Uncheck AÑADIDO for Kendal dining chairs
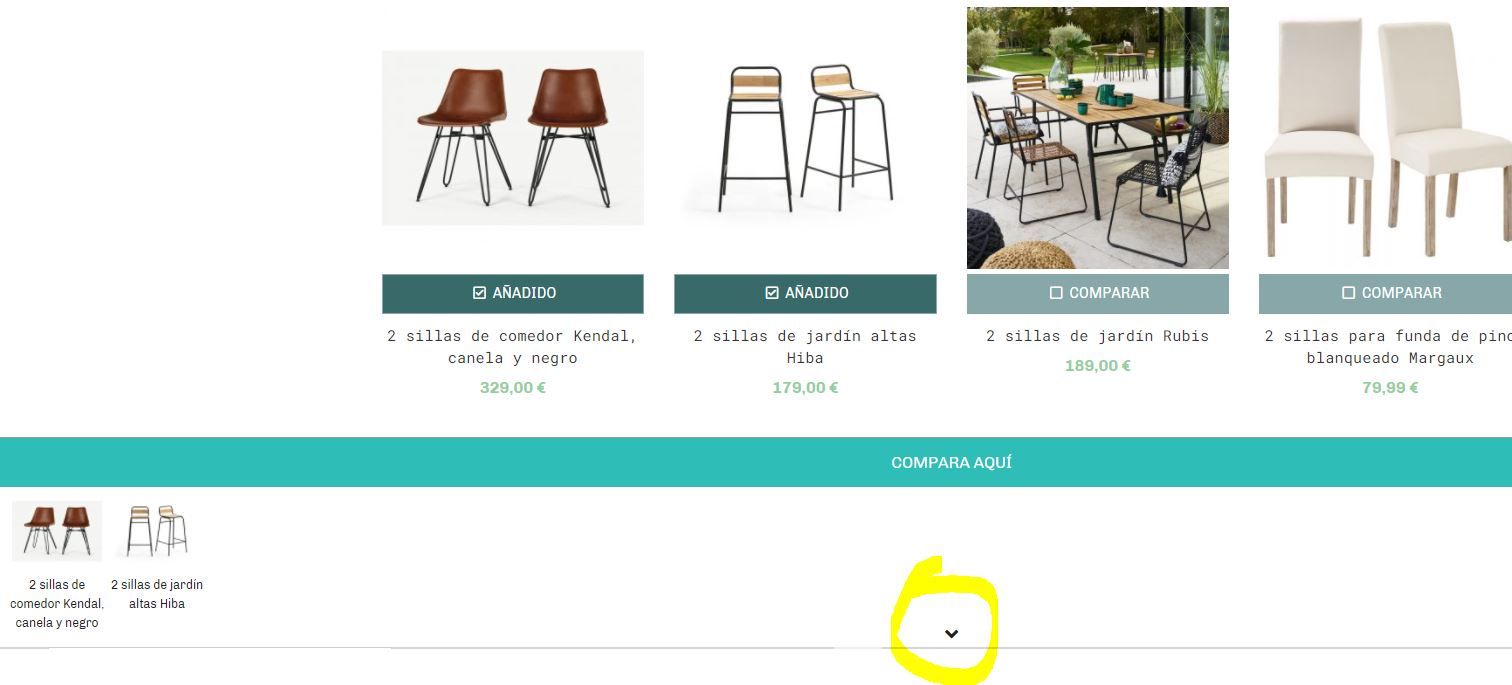Viewport: 1512px width, 685px height. [513, 293]
